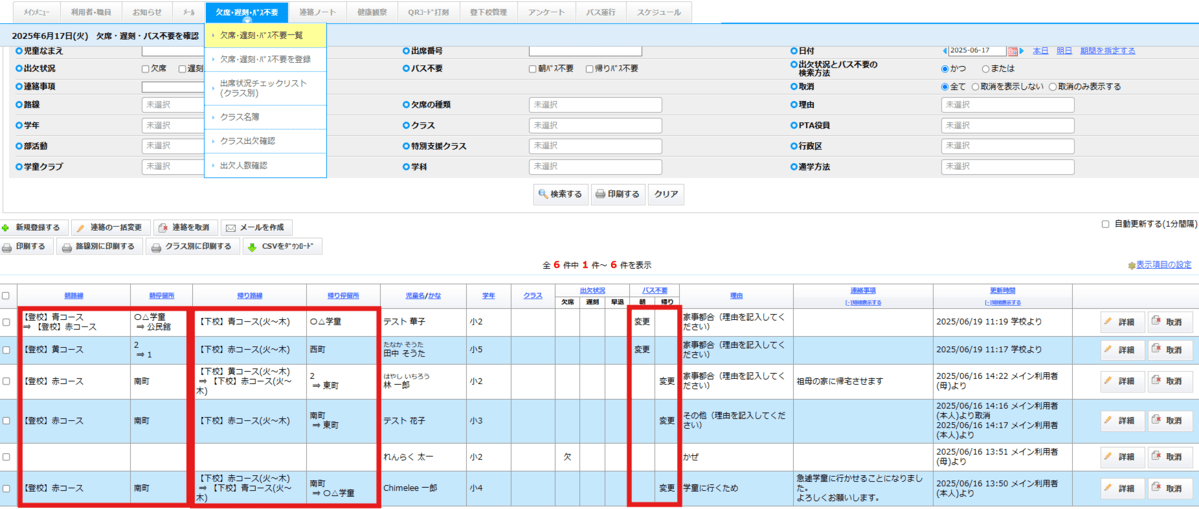The image size is (1199, 509).
Task: Open the クラス dropdown
Action: coord(595,126)
